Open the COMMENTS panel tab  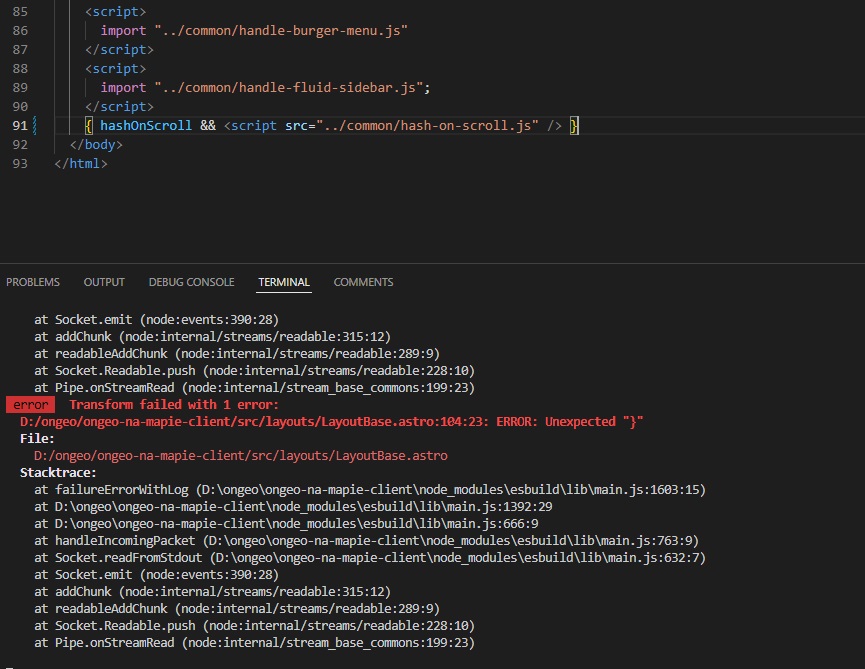point(363,282)
